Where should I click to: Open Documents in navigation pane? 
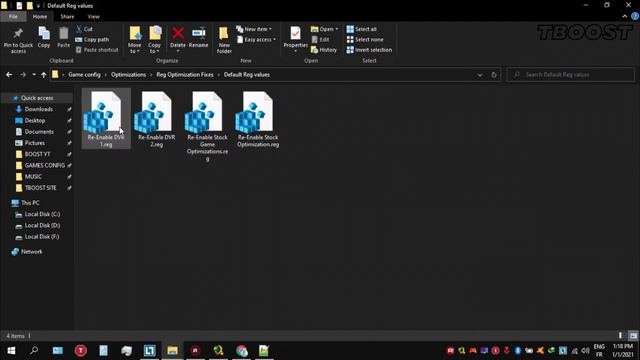pos(39,132)
